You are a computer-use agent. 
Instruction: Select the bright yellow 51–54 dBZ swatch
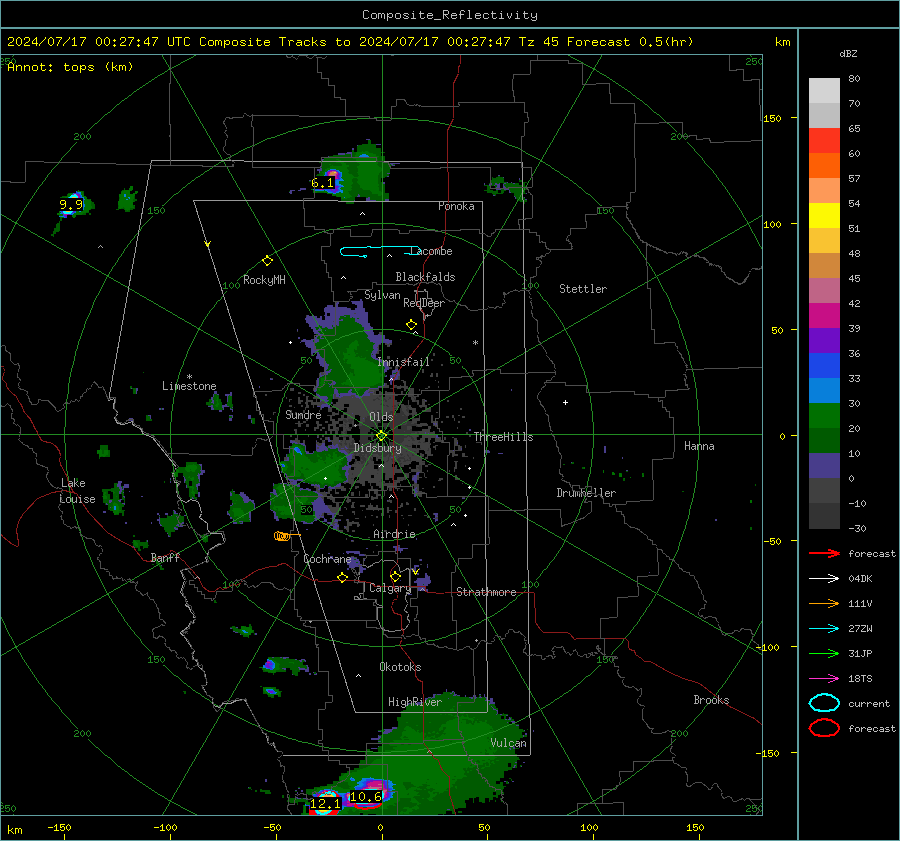pos(824,216)
